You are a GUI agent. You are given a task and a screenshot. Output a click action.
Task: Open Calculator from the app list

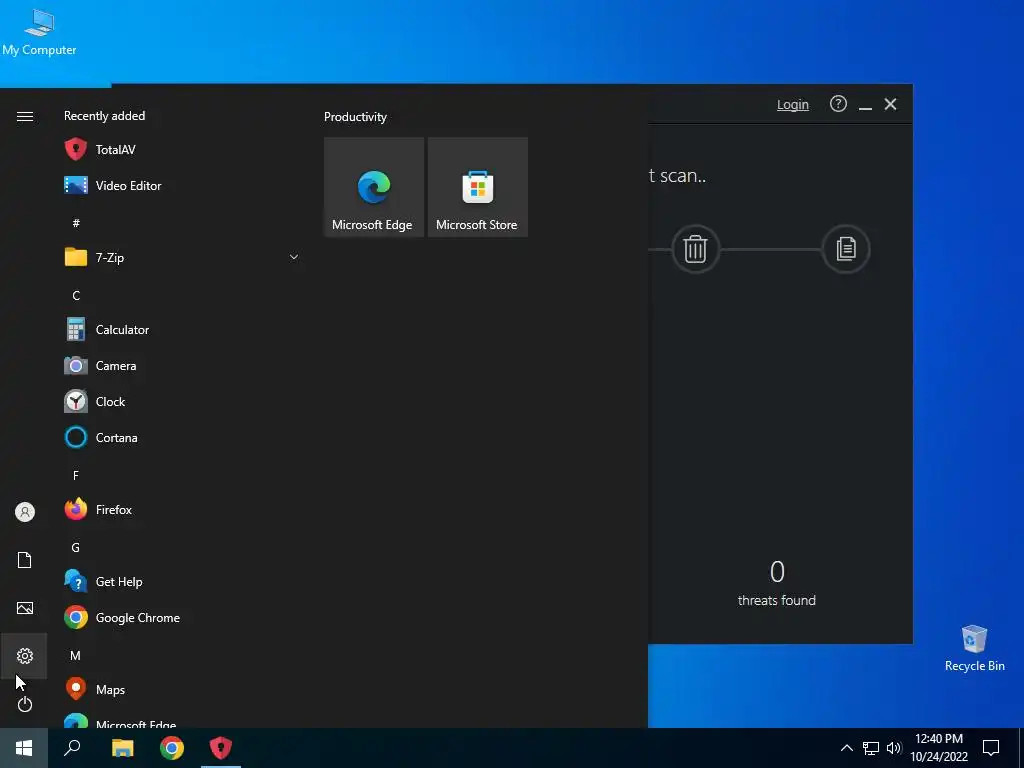pos(182,330)
